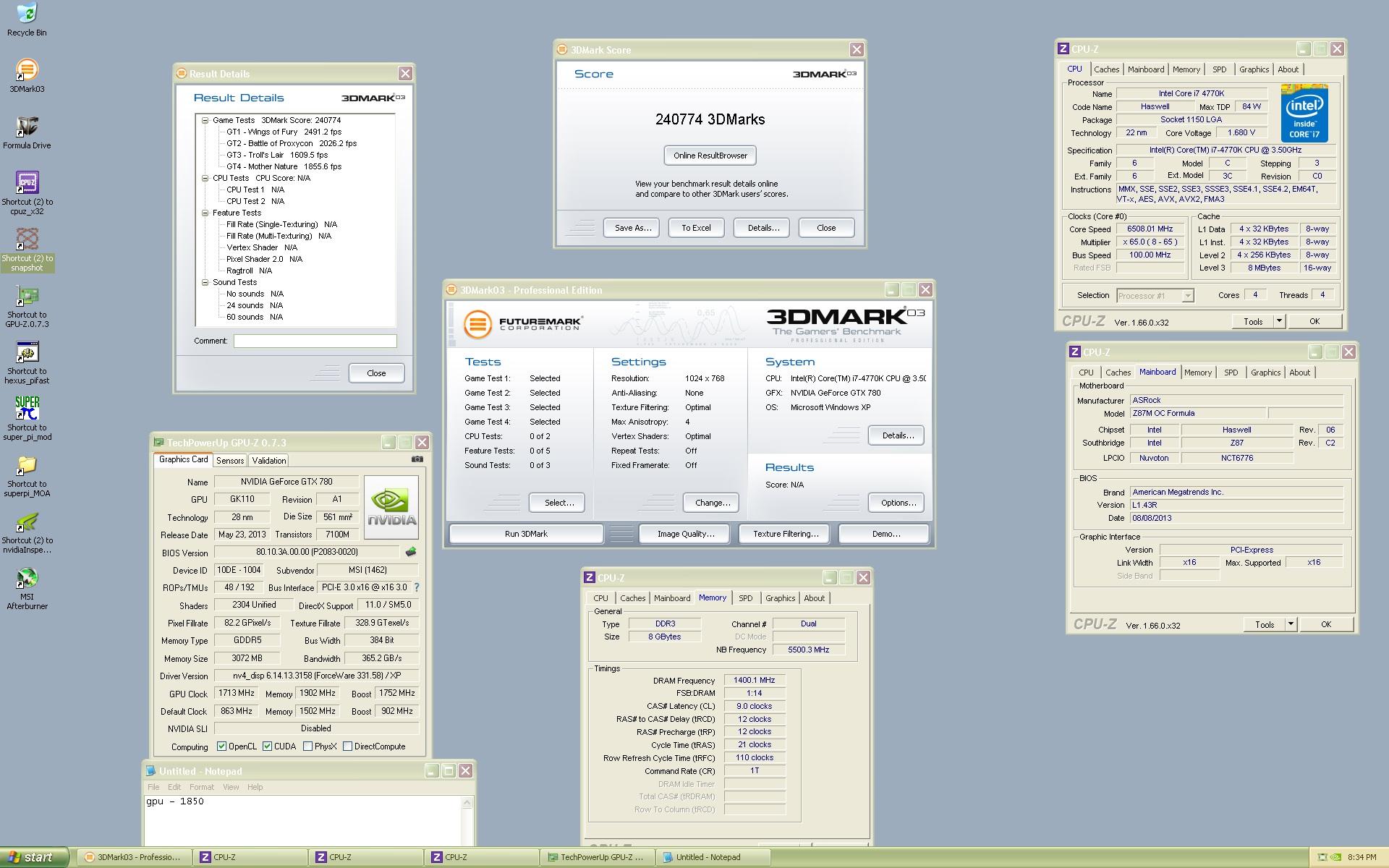Viewport: 1389px width, 868px height.
Task: Open the Start menu button
Action: [x=34, y=857]
